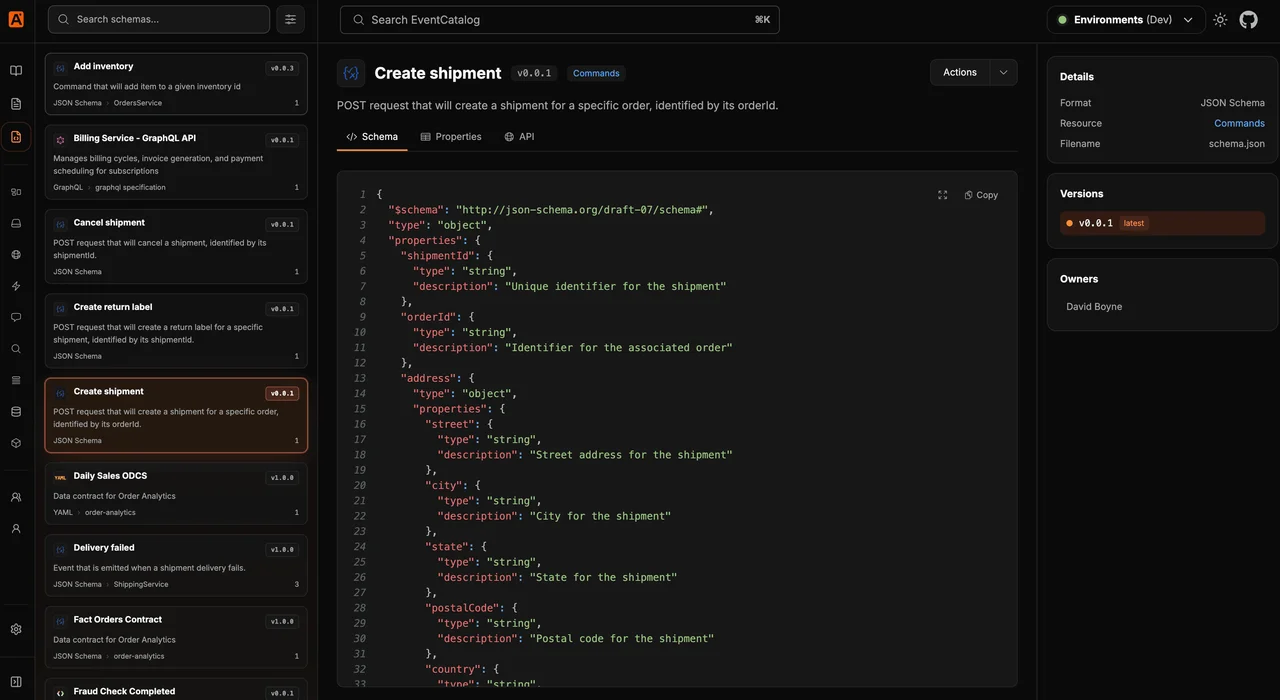Image resolution: width=1280 pixels, height=700 pixels.
Task: Focus the Search EventCatalog search bar
Action: (x=560, y=20)
